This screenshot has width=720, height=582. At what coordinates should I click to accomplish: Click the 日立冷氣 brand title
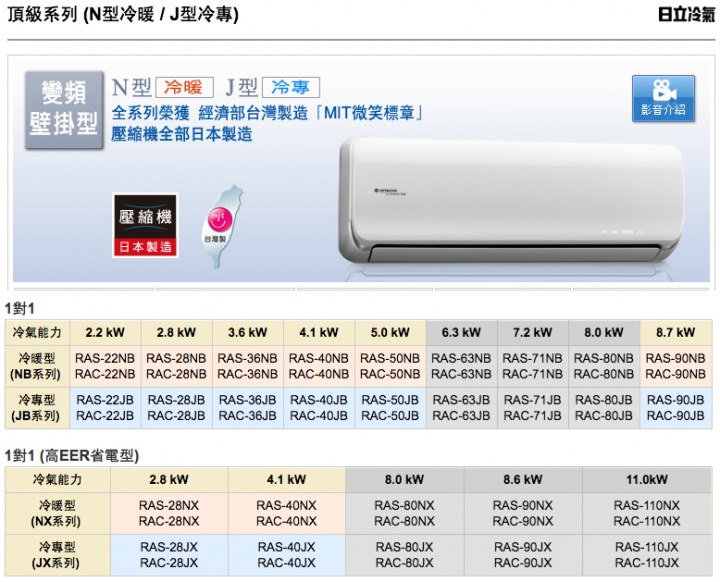coord(686,15)
